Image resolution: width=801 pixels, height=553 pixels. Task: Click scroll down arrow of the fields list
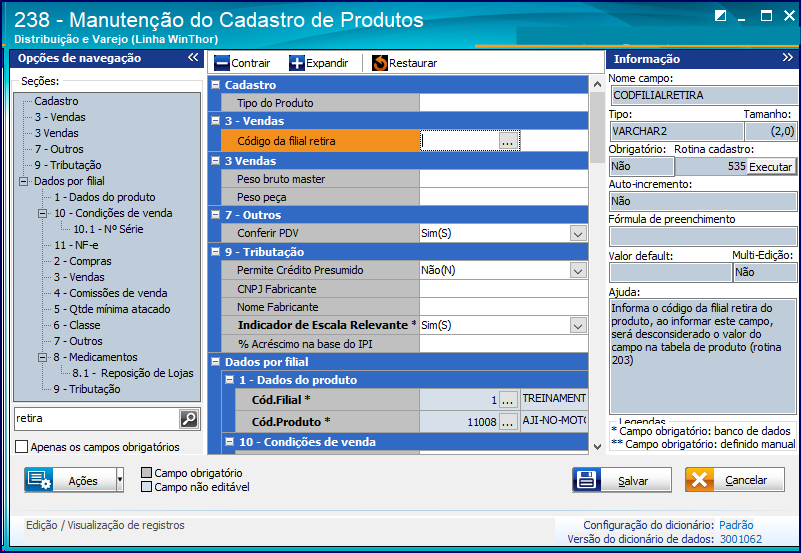click(x=597, y=446)
